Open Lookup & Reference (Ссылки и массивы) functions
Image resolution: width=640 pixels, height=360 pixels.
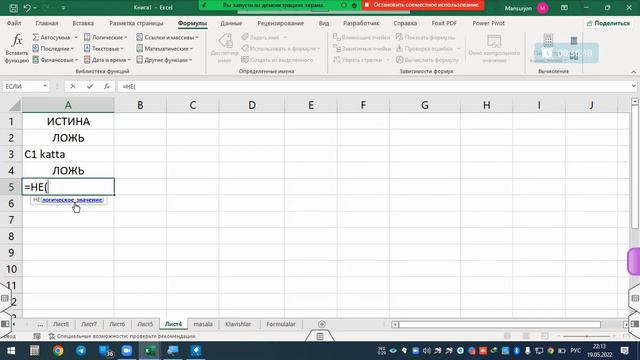[167, 37]
